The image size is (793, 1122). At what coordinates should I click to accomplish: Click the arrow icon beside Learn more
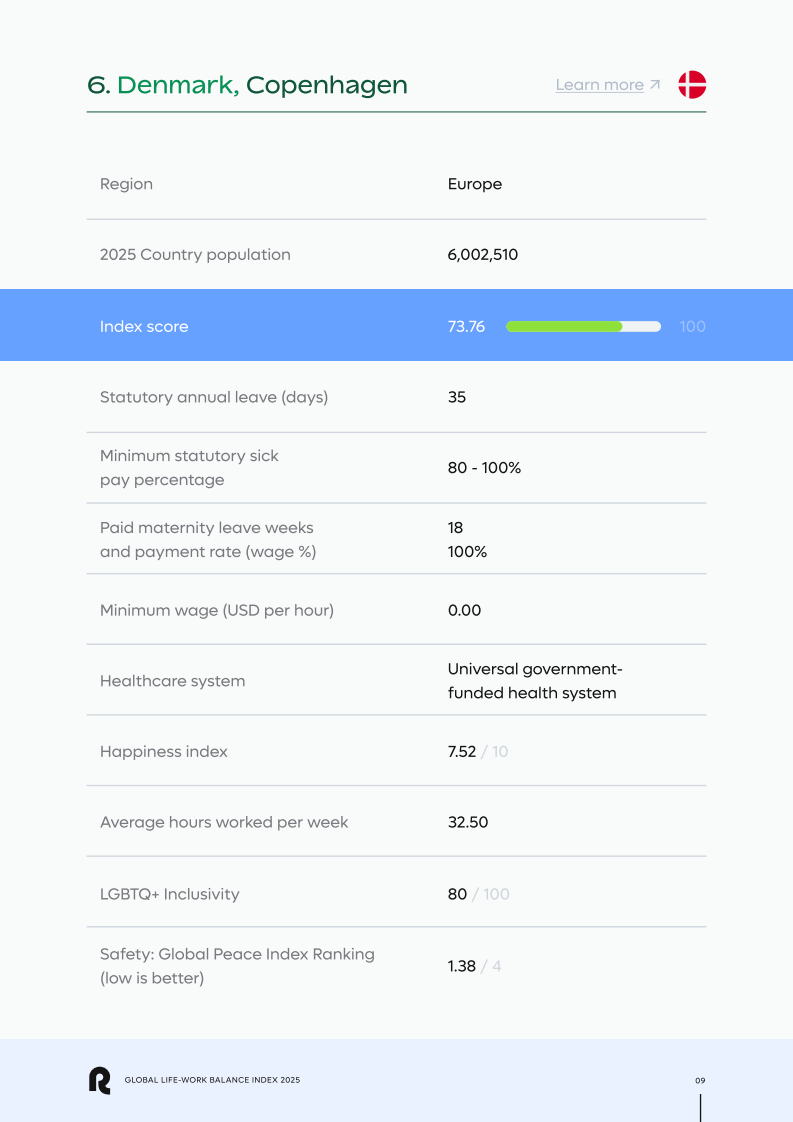coord(655,85)
